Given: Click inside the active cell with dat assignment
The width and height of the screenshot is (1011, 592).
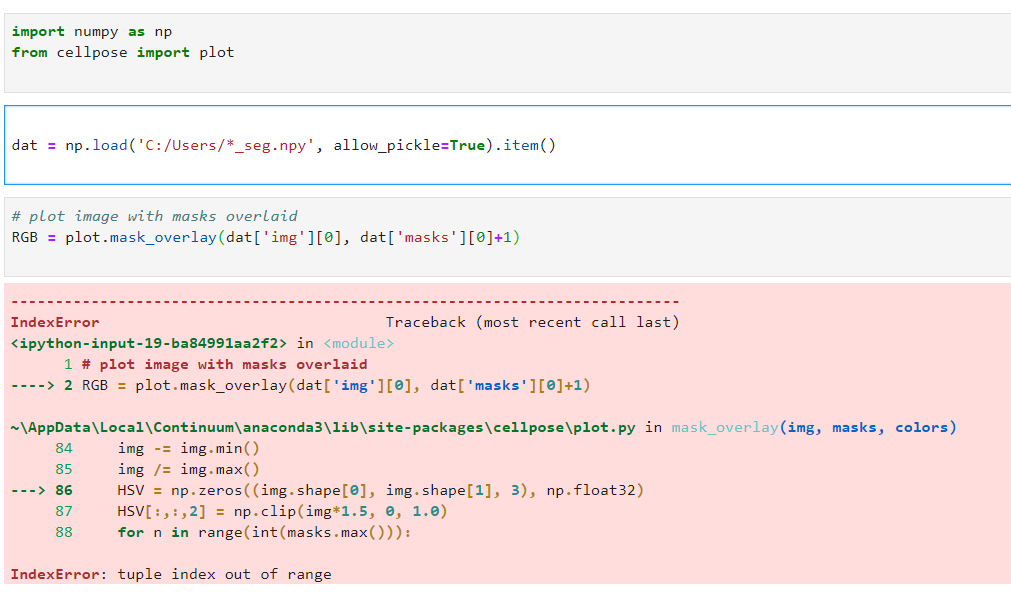Looking at the screenshot, I should (x=700, y=145).
